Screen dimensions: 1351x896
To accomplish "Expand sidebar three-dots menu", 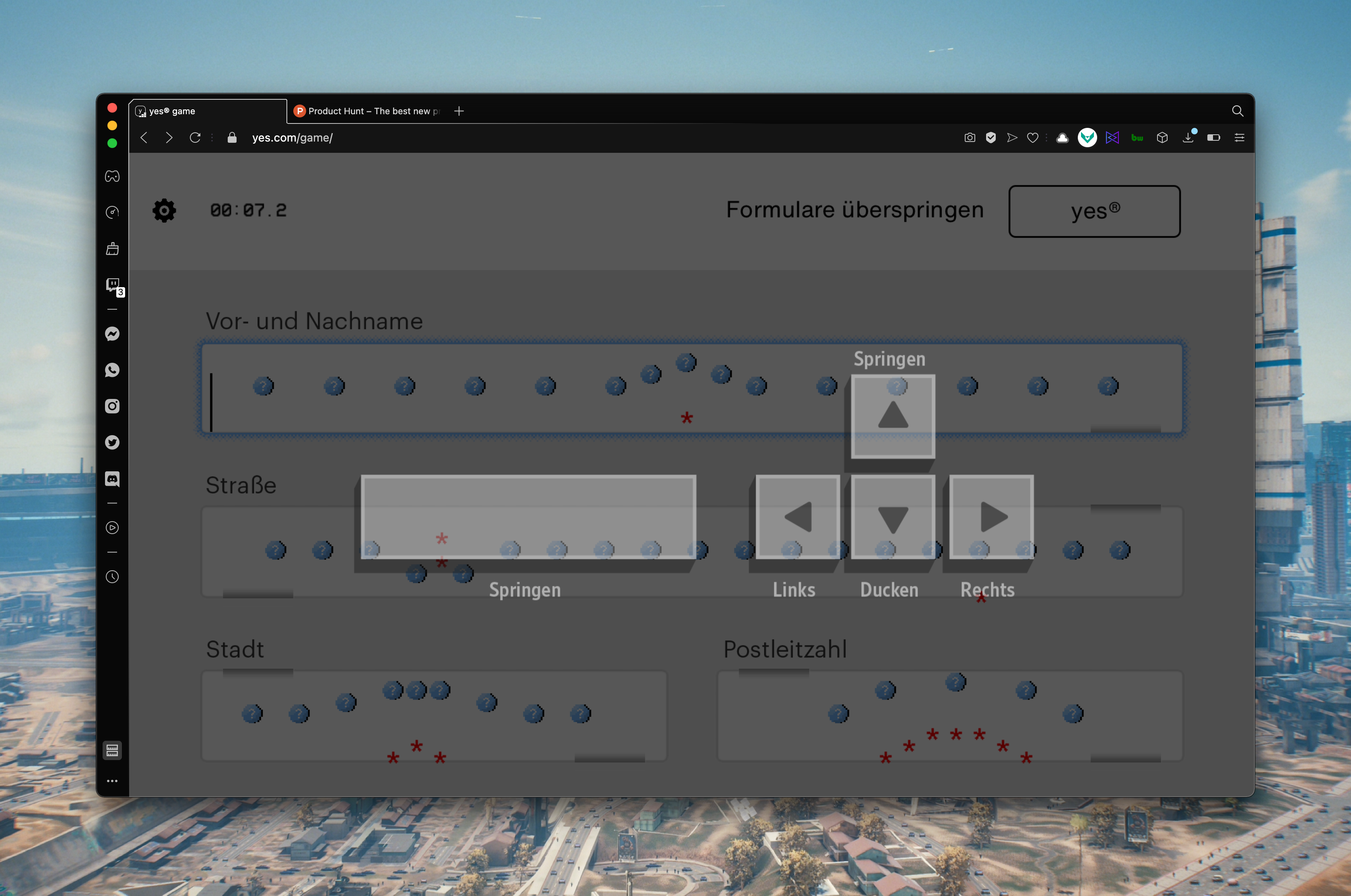I will point(112,781).
